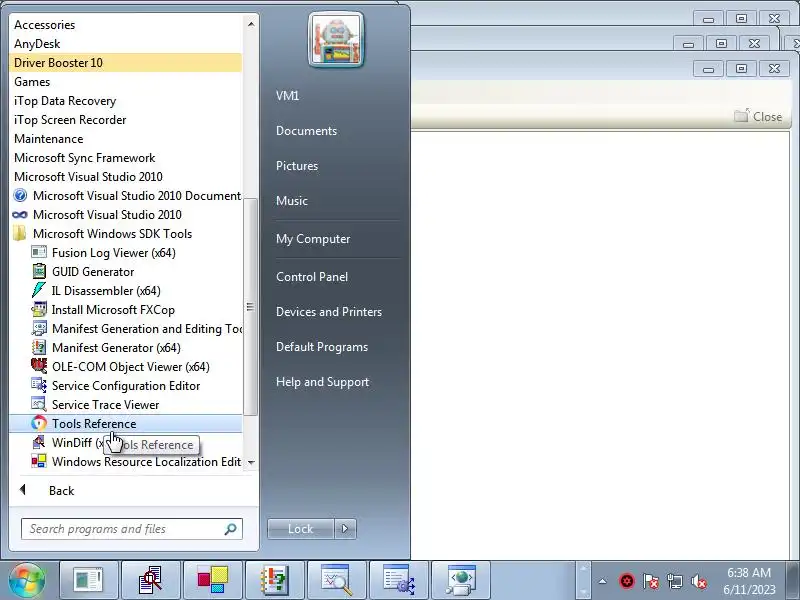Open Manifest Generation and Editing Tool icon
This screenshot has width=800, height=600.
[39, 329]
